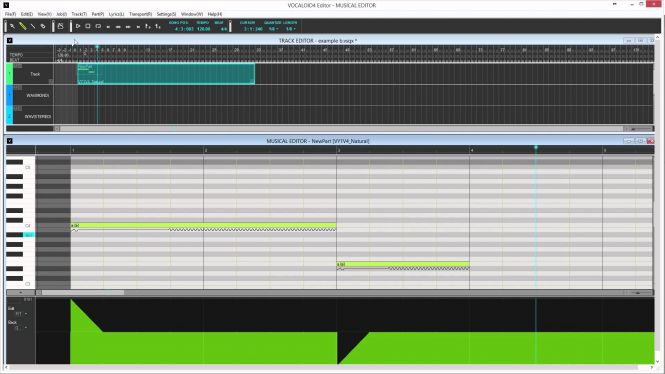Select the green pencil tool
This screenshot has width=665, height=374.
point(22,26)
